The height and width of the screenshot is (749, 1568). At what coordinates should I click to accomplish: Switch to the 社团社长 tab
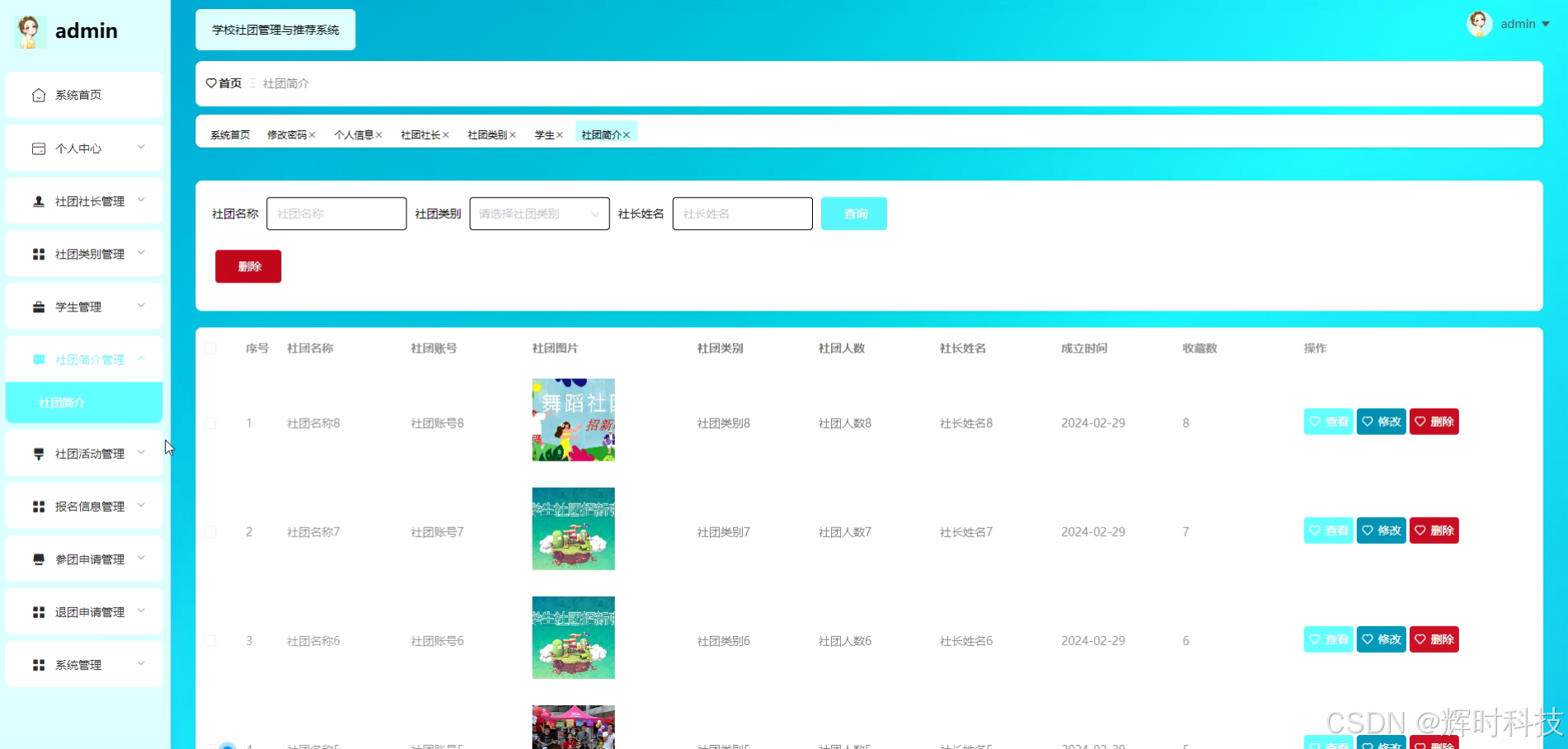click(x=420, y=135)
